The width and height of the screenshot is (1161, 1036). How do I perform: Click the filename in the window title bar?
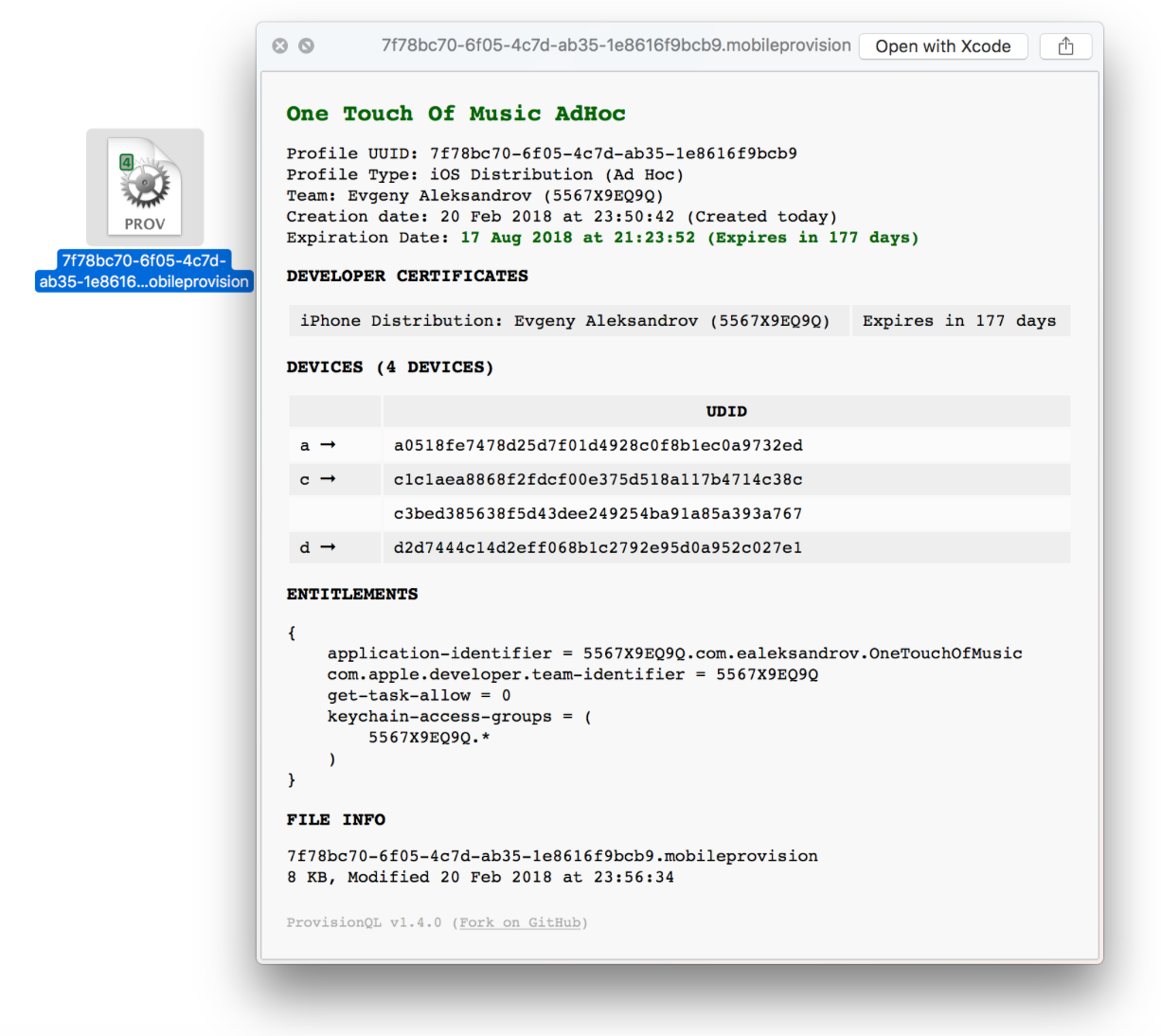[x=616, y=45]
